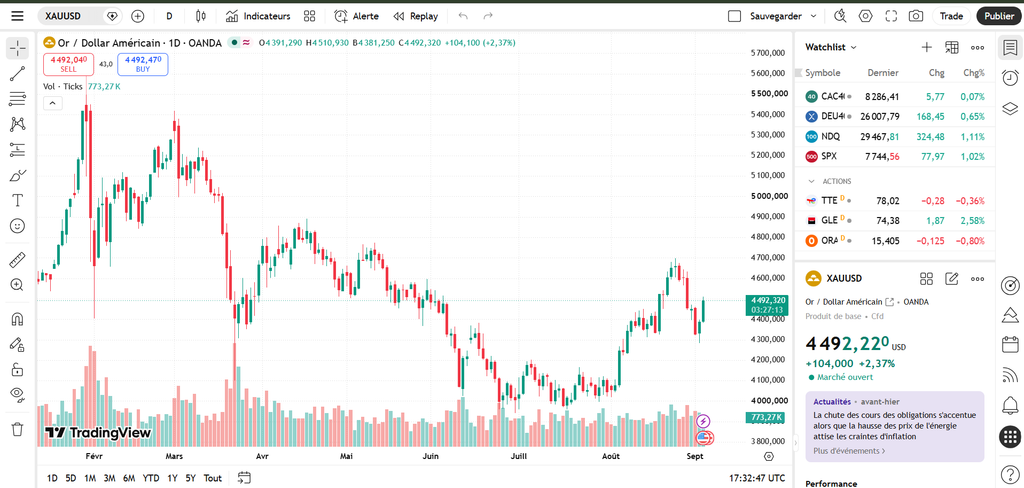Open the go to date calendar icon
The width and height of the screenshot is (1024, 488).
[x=244, y=478]
